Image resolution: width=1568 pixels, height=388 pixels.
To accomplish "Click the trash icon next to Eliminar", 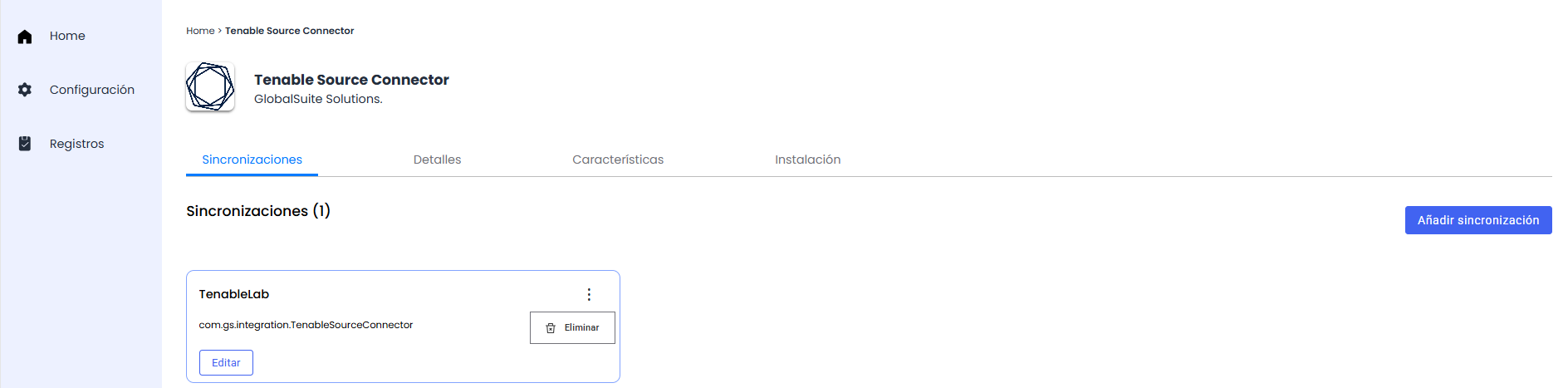I will tap(551, 328).
